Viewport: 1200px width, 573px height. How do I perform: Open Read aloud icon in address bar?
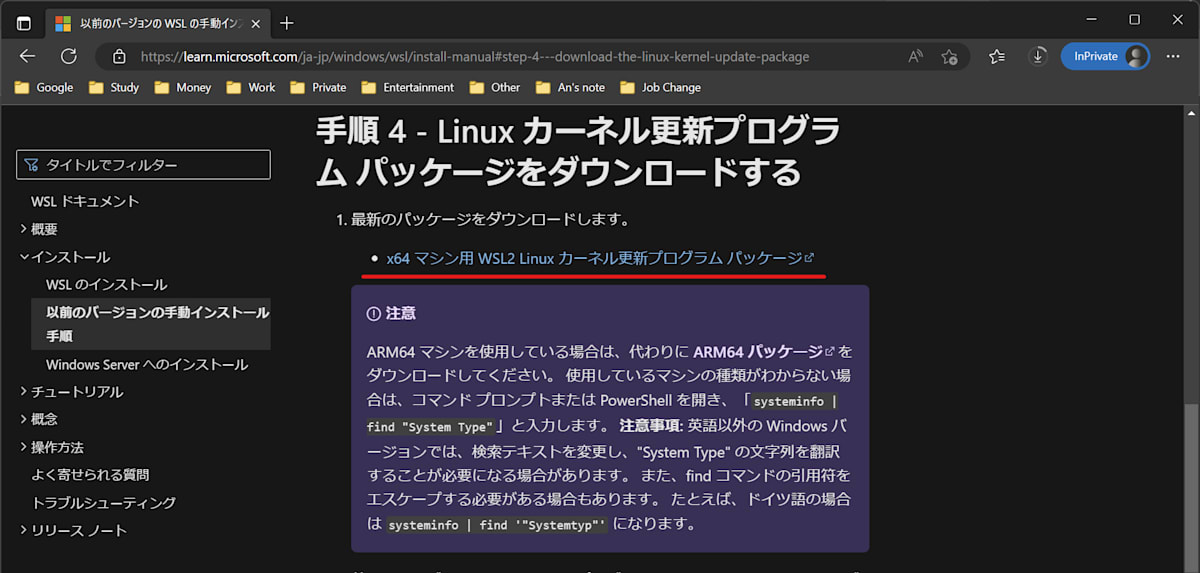[915, 57]
